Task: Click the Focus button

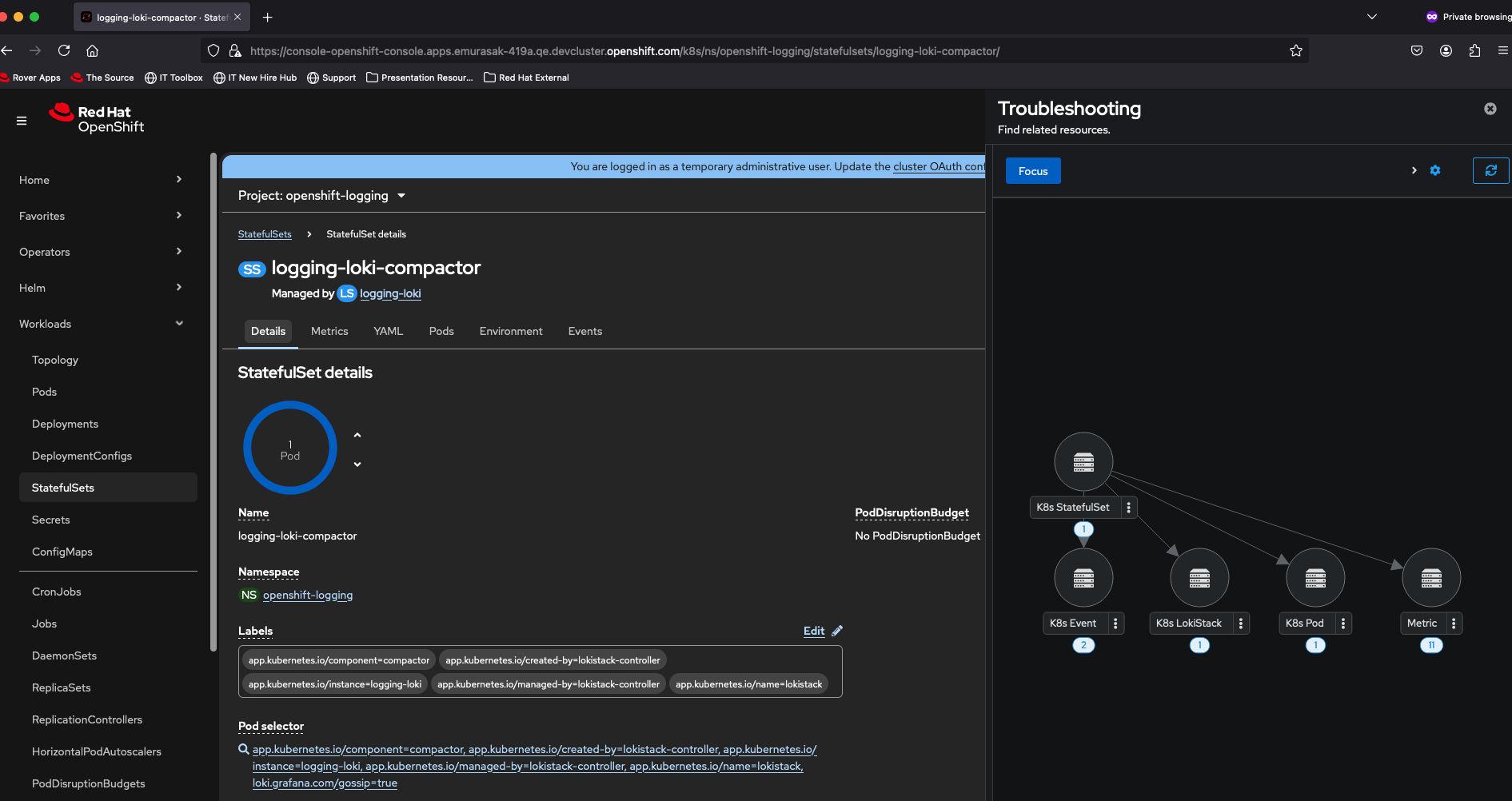Action: click(x=1033, y=171)
